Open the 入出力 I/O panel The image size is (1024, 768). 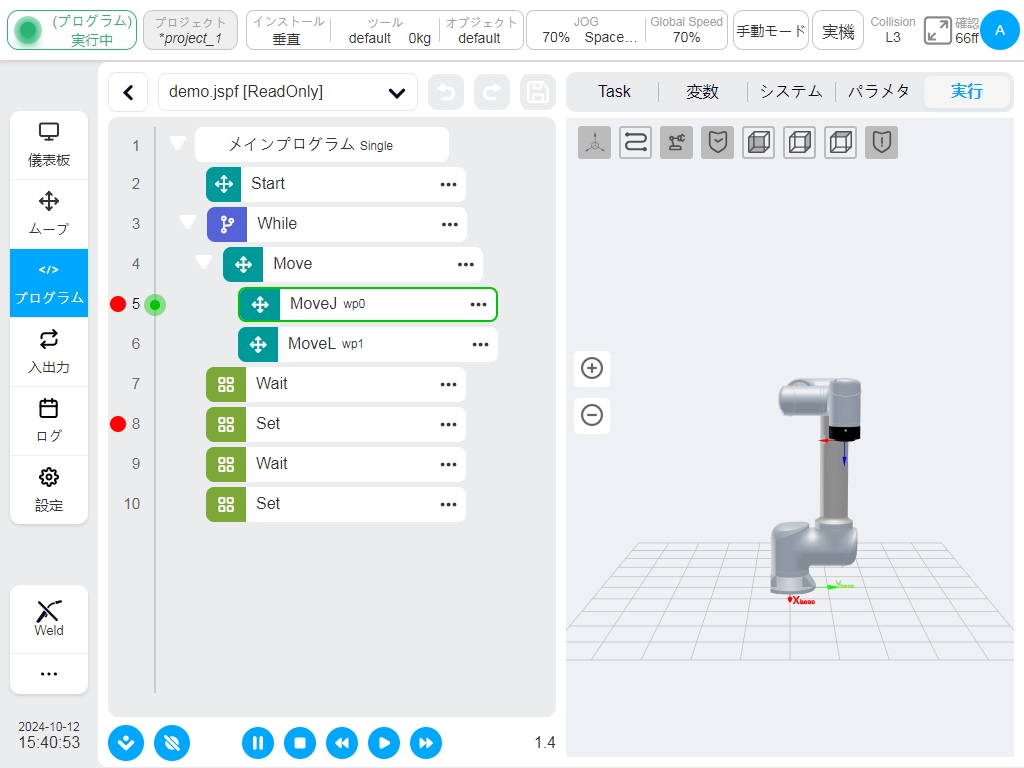click(x=49, y=352)
